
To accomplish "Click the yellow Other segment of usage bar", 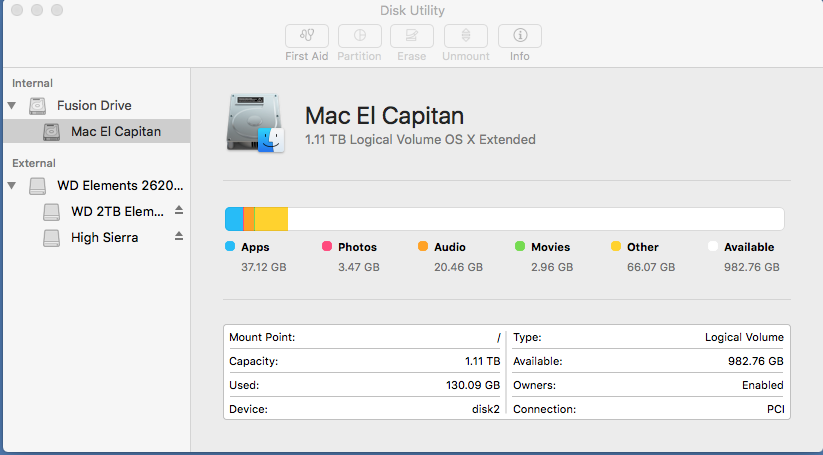I will [271, 219].
